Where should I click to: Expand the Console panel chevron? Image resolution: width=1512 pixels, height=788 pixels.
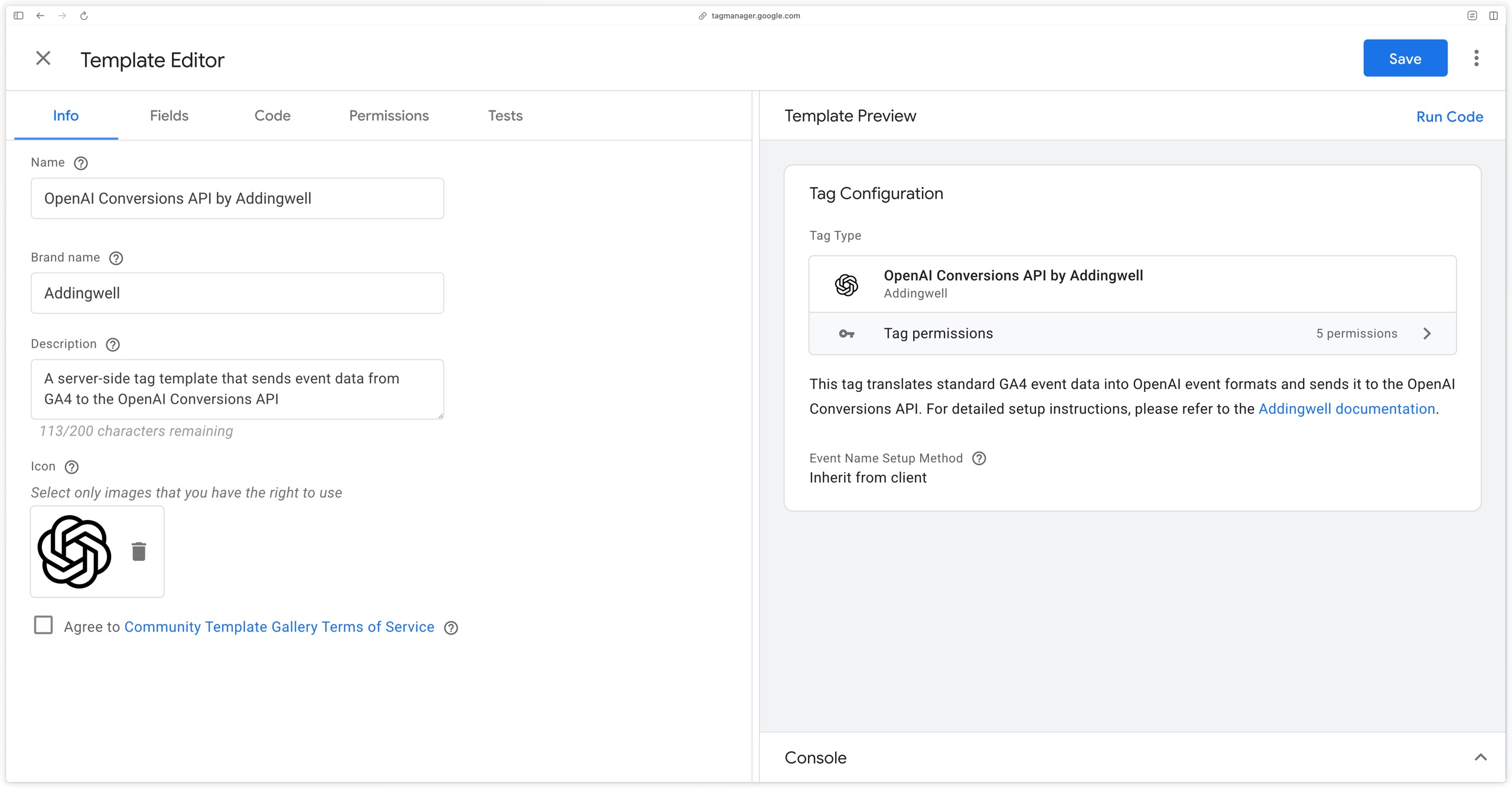tap(1480, 757)
